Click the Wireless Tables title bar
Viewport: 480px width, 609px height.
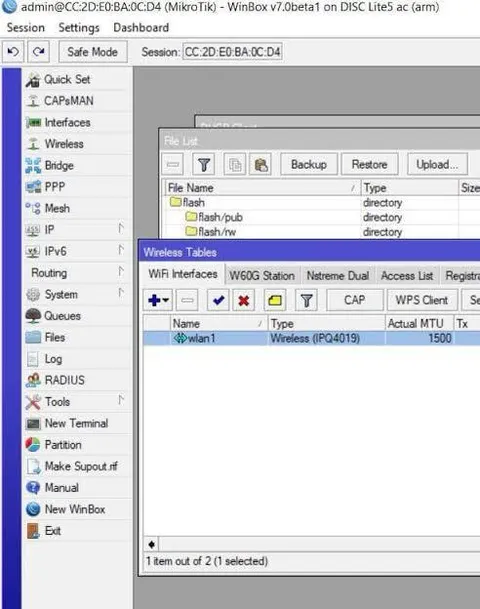pos(309,252)
